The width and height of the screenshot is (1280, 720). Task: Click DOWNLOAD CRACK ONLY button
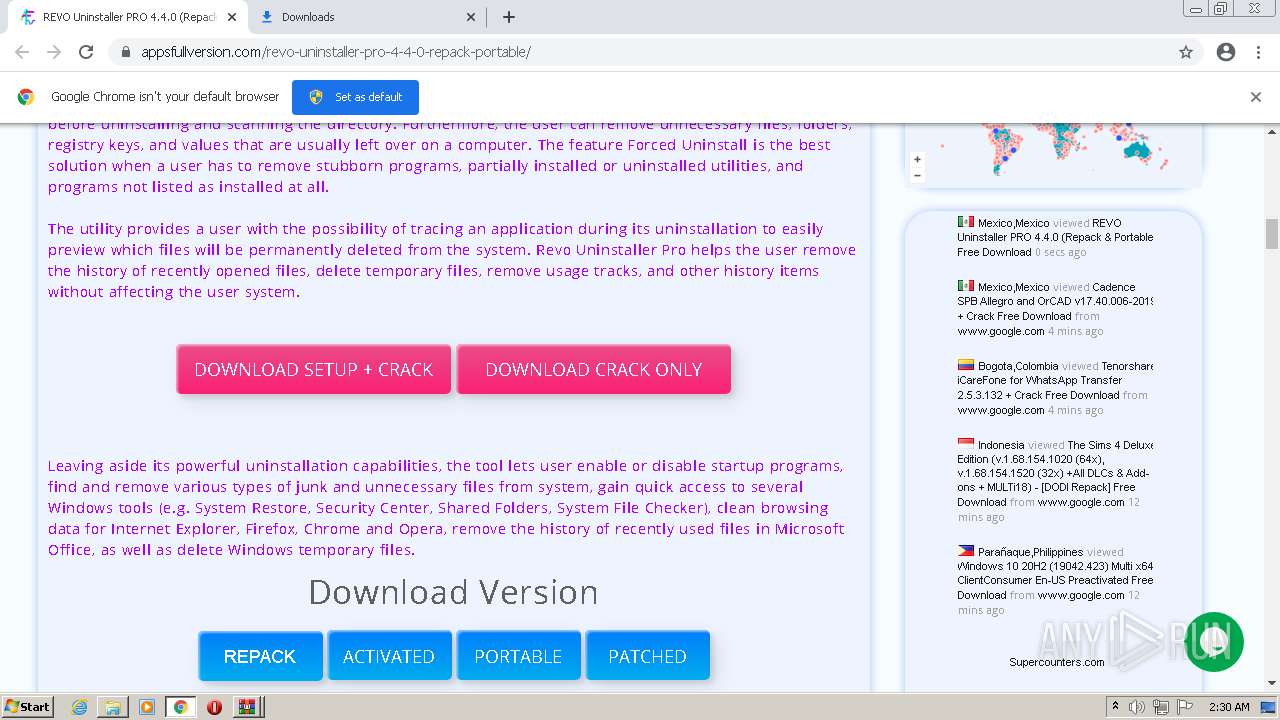[594, 369]
